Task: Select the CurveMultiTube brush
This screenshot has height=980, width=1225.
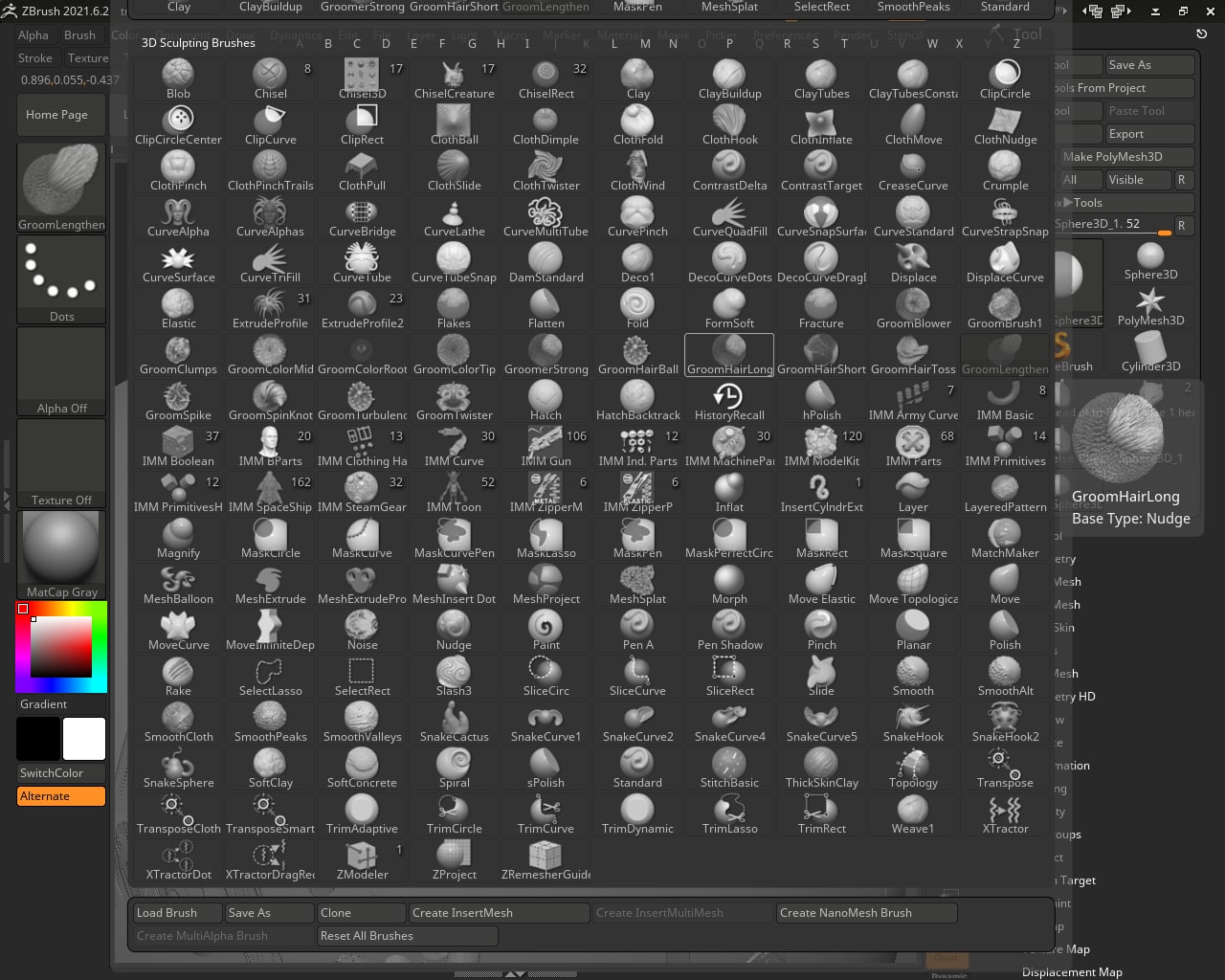Action: (x=546, y=217)
